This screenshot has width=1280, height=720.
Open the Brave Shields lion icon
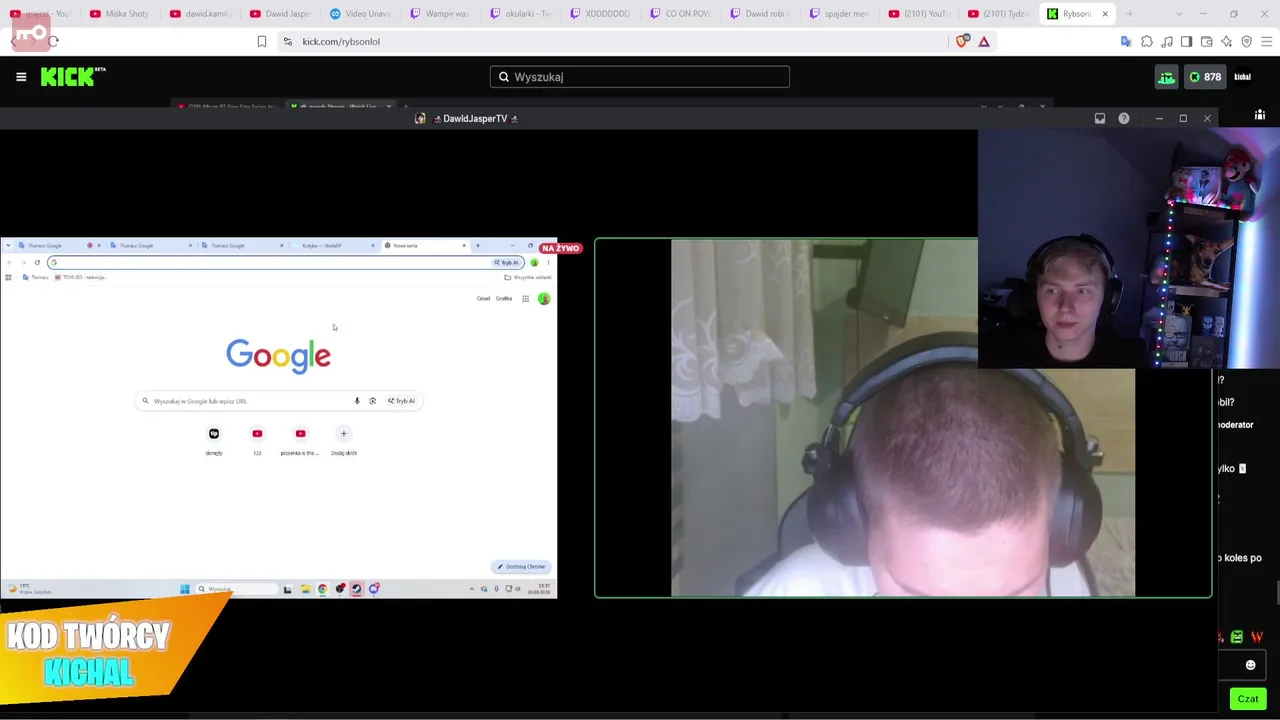962,42
